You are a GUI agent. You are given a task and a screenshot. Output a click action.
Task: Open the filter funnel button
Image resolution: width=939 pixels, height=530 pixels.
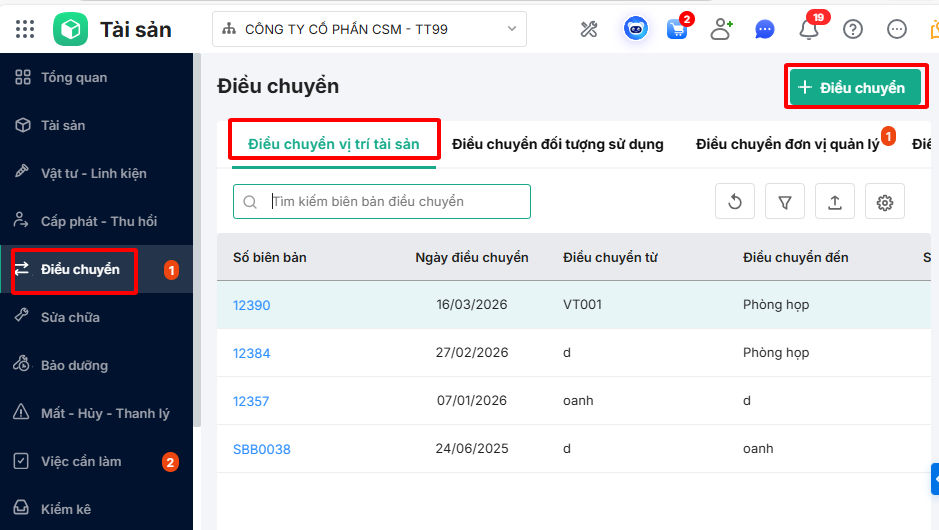(x=785, y=202)
